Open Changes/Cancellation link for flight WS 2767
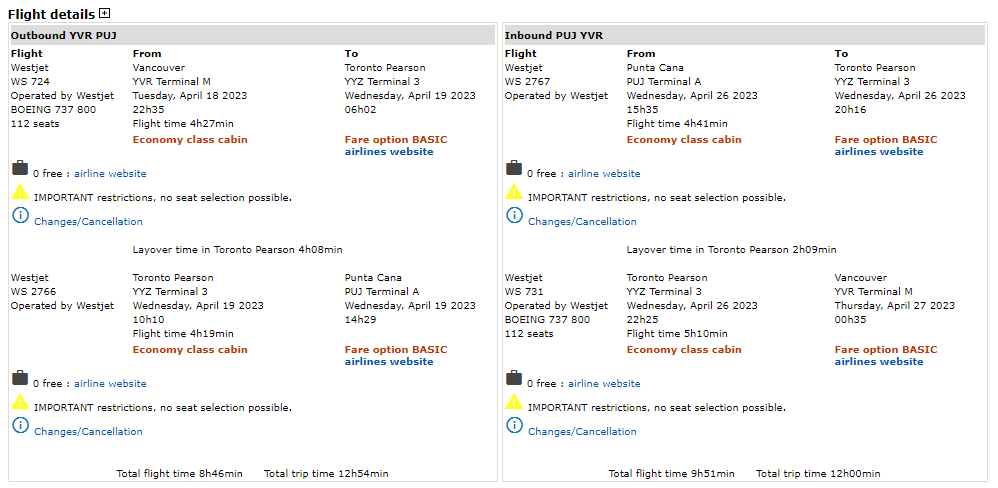The image size is (998, 488). coord(582,222)
